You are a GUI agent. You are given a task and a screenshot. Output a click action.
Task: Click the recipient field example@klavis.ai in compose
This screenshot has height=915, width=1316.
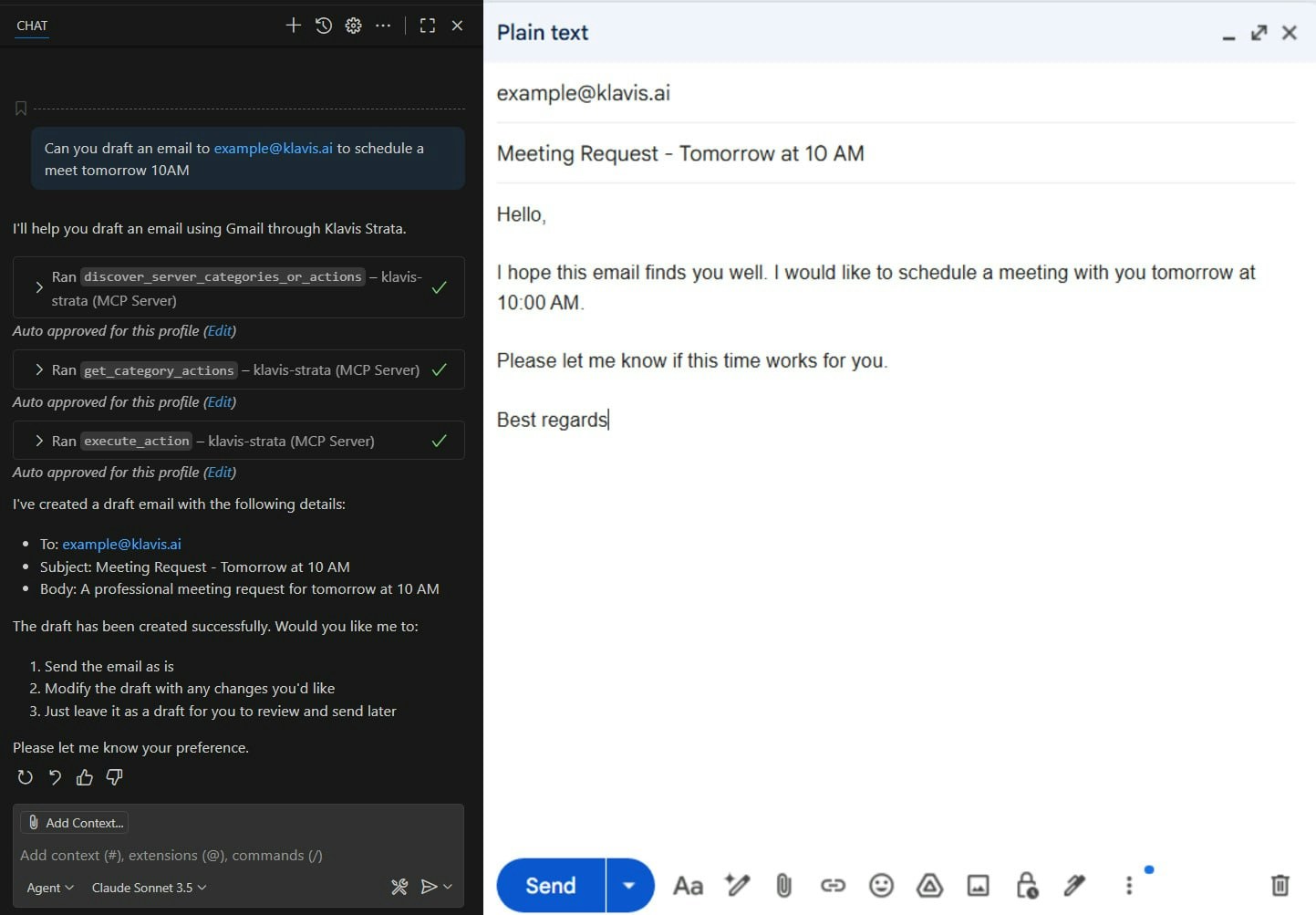pos(896,93)
